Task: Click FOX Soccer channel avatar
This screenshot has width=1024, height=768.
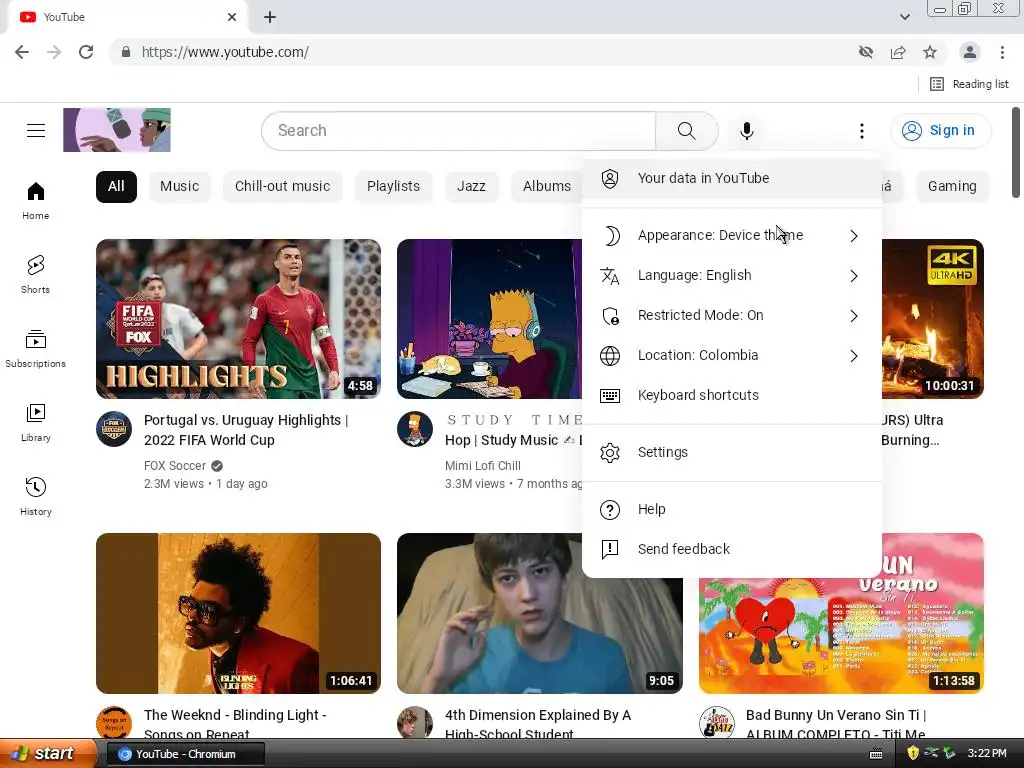Action: [114, 429]
